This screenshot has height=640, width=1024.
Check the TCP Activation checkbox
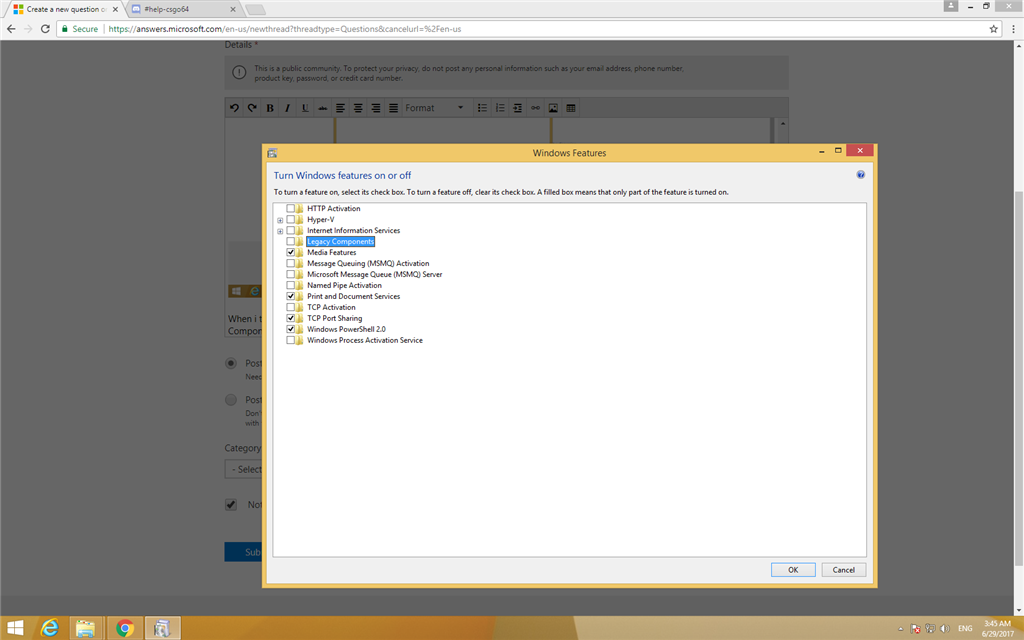pyautogui.click(x=291, y=307)
